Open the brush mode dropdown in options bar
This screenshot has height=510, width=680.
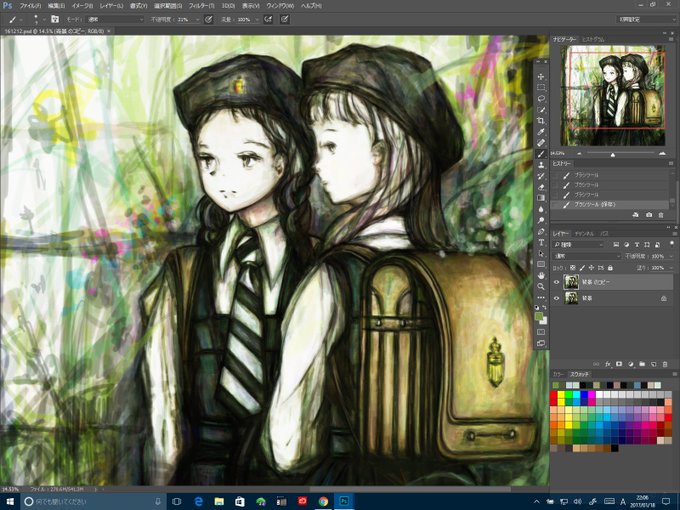114,20
